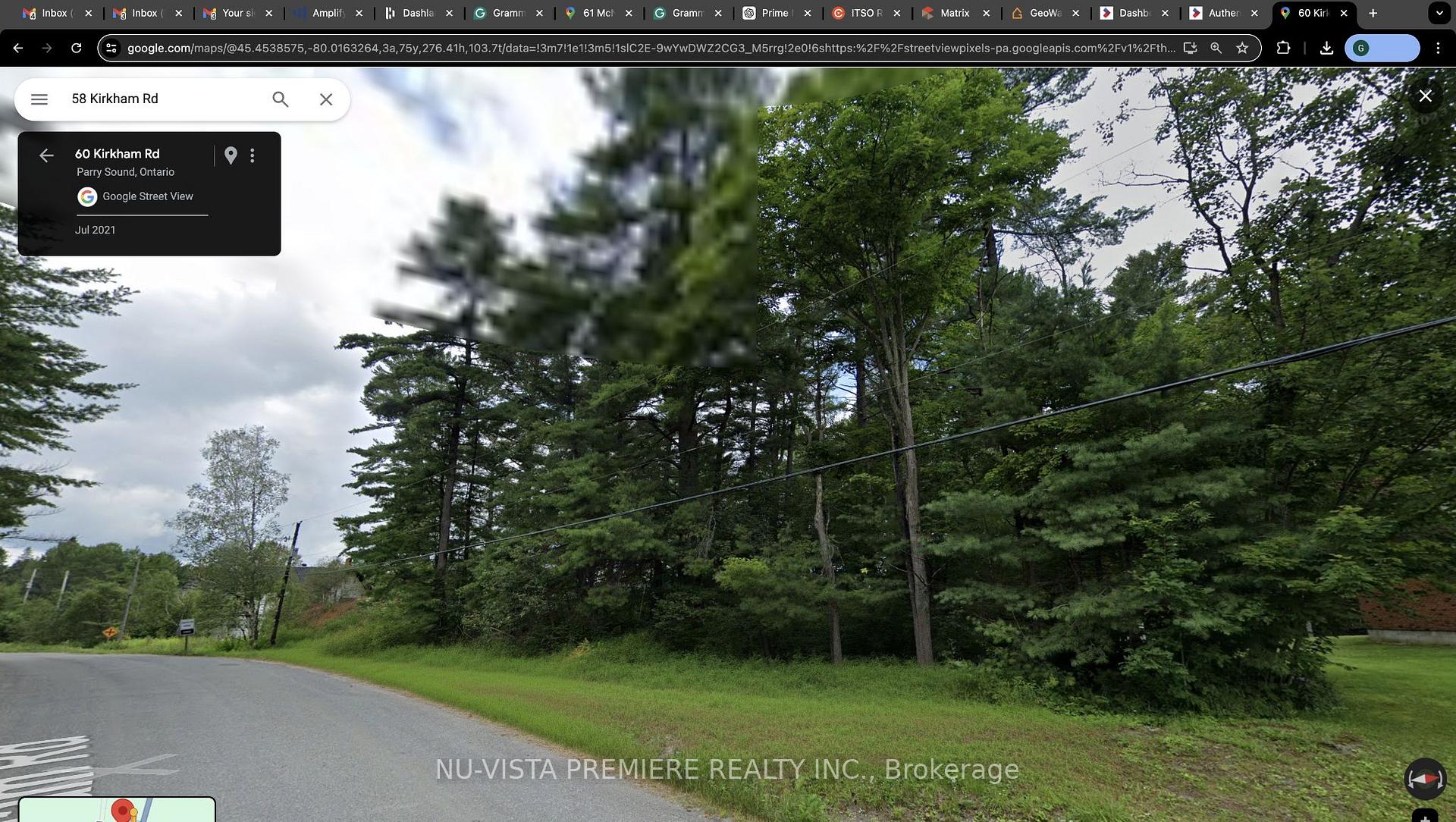Switch to the ITSO tab
1456x822 pixels.
click(x=864, y=13)
